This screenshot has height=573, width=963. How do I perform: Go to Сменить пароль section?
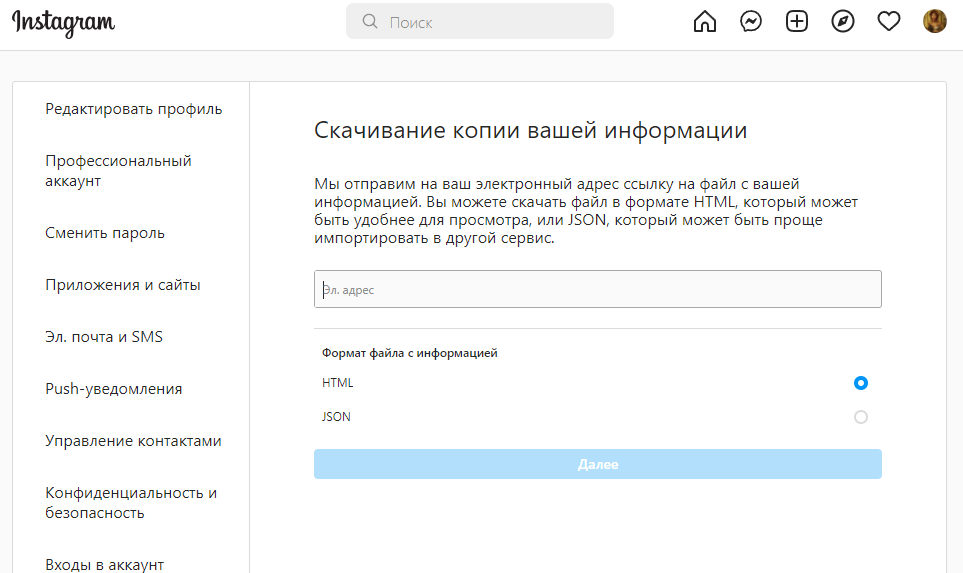click(x=105, y=233)
